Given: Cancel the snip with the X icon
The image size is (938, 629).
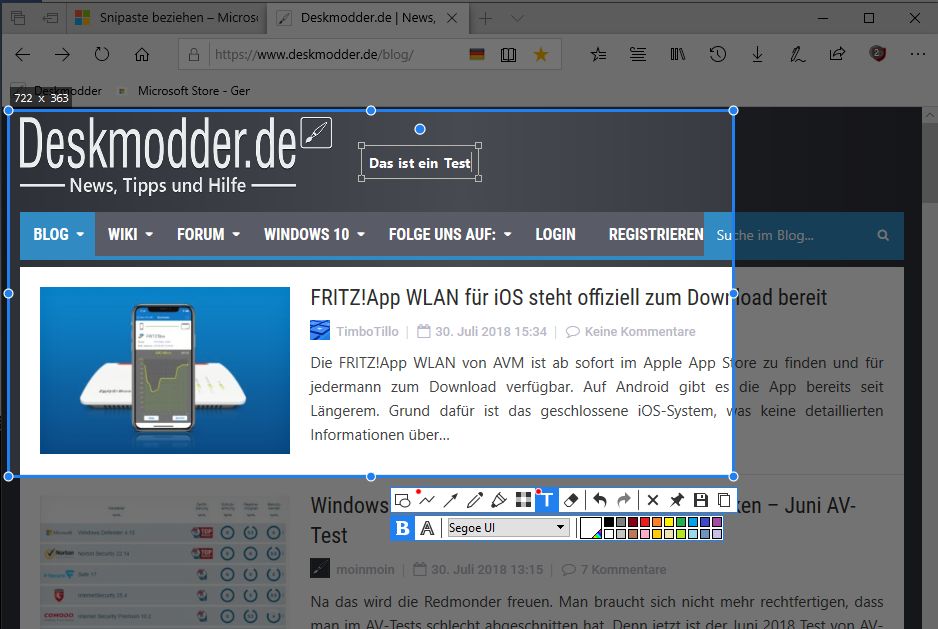Looking at the screenshot, I should (653, 500).
